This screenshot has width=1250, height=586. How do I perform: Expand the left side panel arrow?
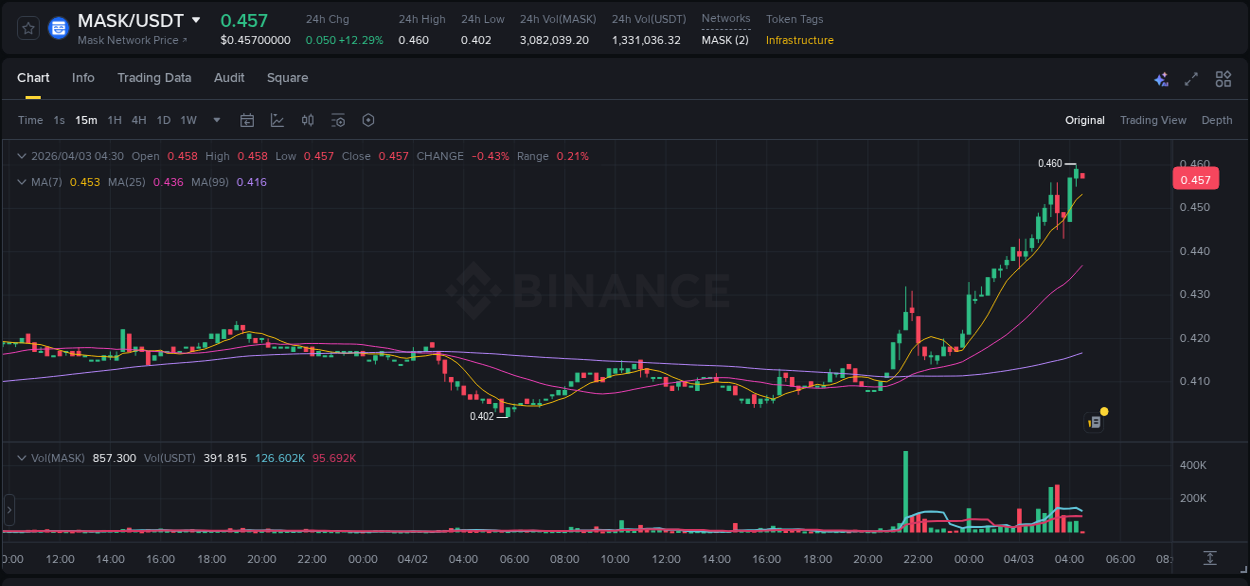point(9,510)
